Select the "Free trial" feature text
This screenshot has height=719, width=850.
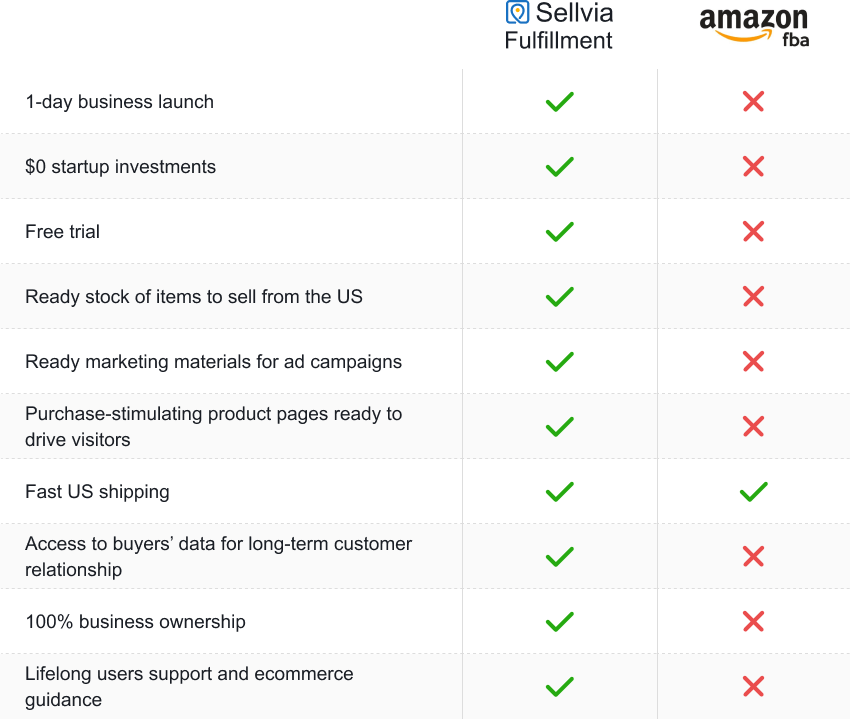(x=62, y=232)
